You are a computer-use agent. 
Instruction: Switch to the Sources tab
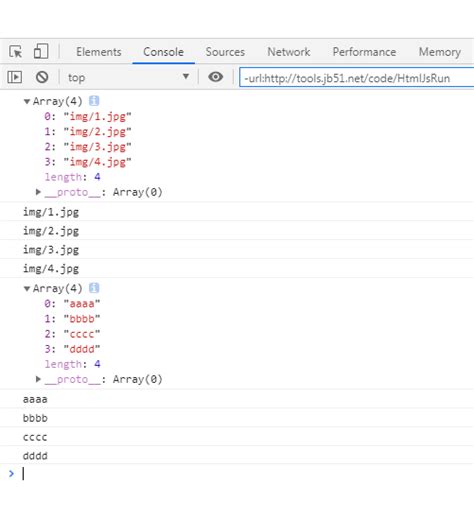[x=225, y=52]
